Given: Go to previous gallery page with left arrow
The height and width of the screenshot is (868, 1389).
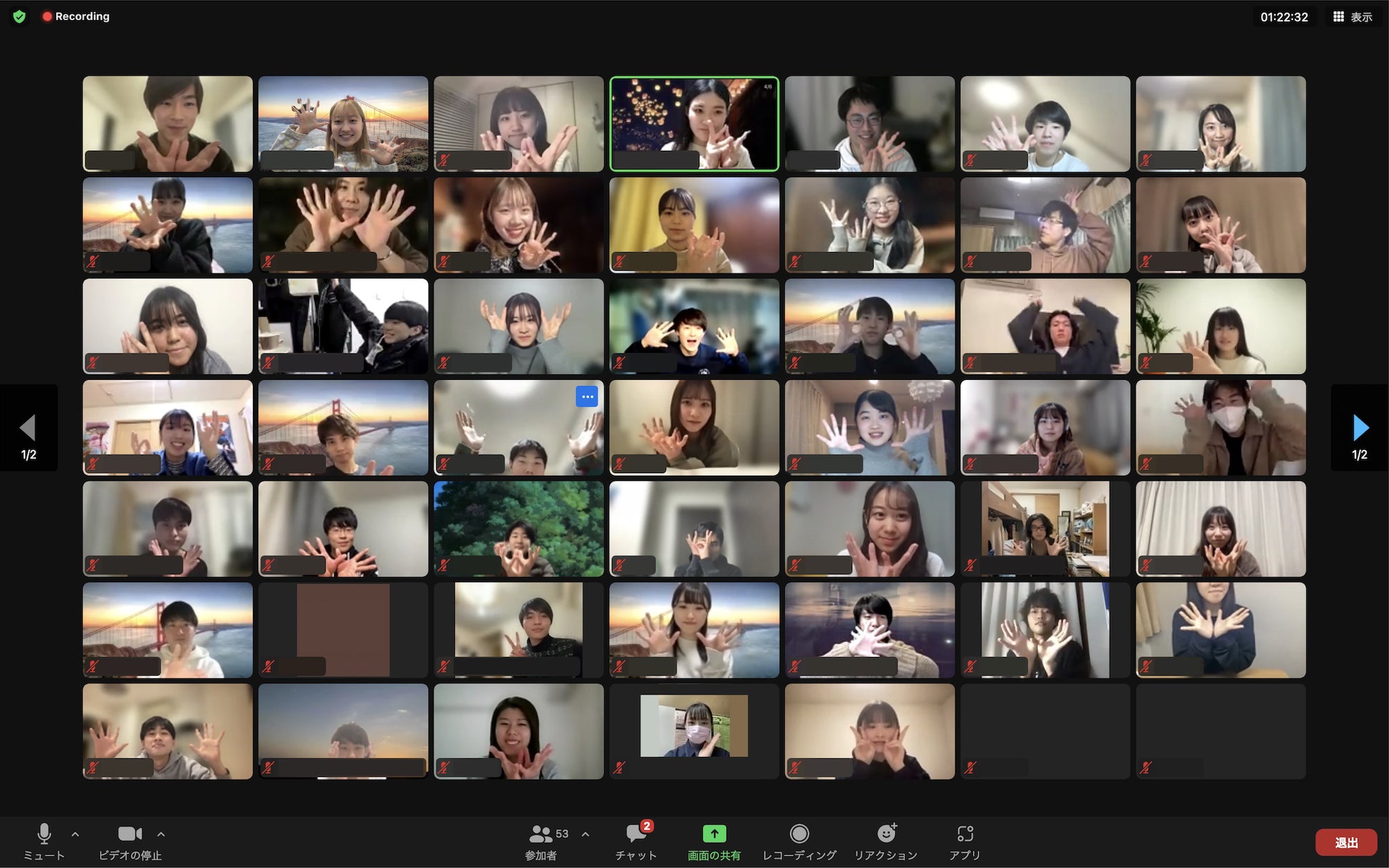Looking at the screenshot, I should coord(28,428).
